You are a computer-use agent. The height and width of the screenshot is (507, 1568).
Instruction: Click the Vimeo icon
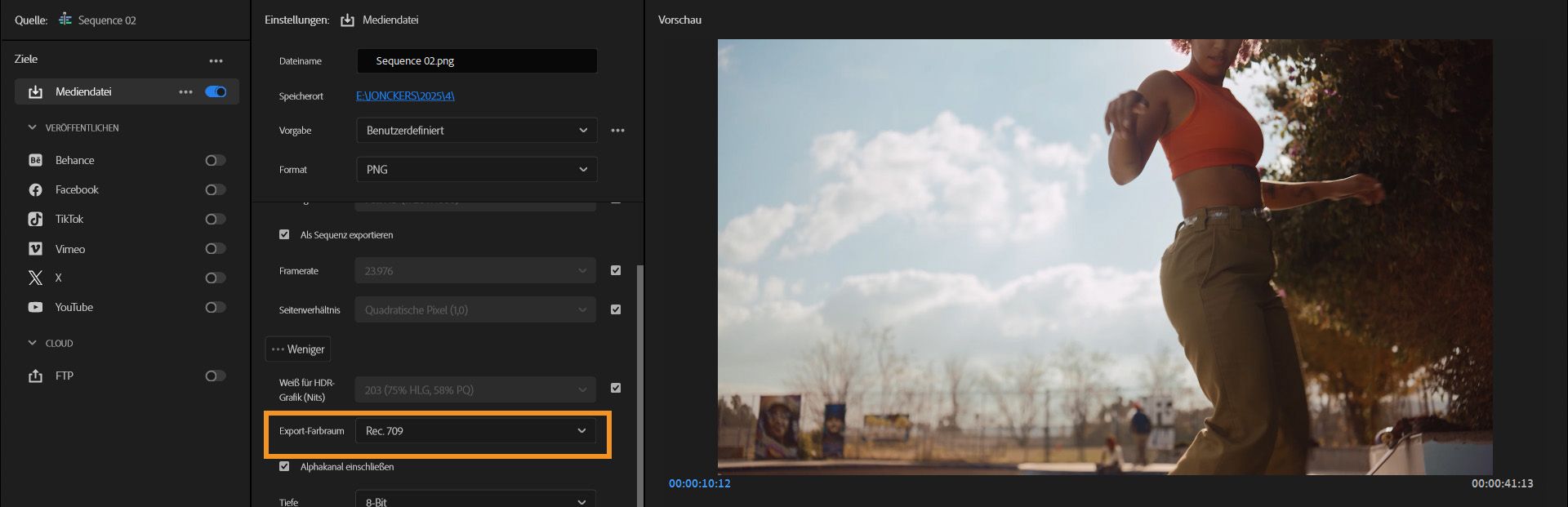point(35,249)
